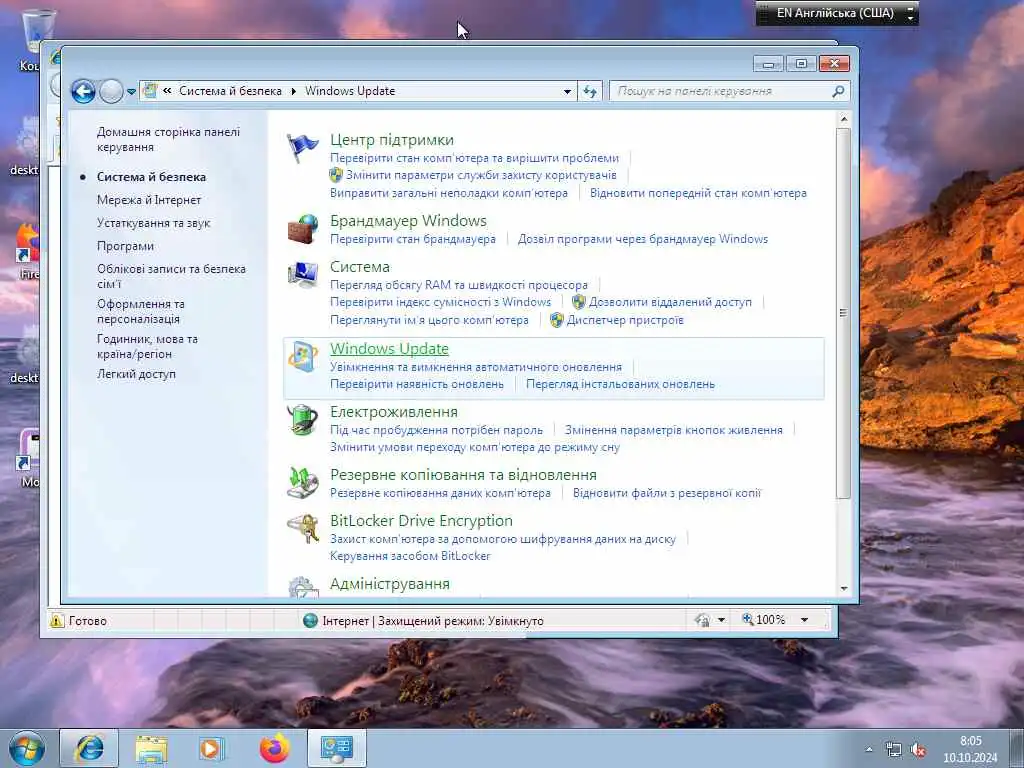The height and width of the screenshot is (768, 1024).
Task: Open the Windows Update heading link
Action: 389,349
